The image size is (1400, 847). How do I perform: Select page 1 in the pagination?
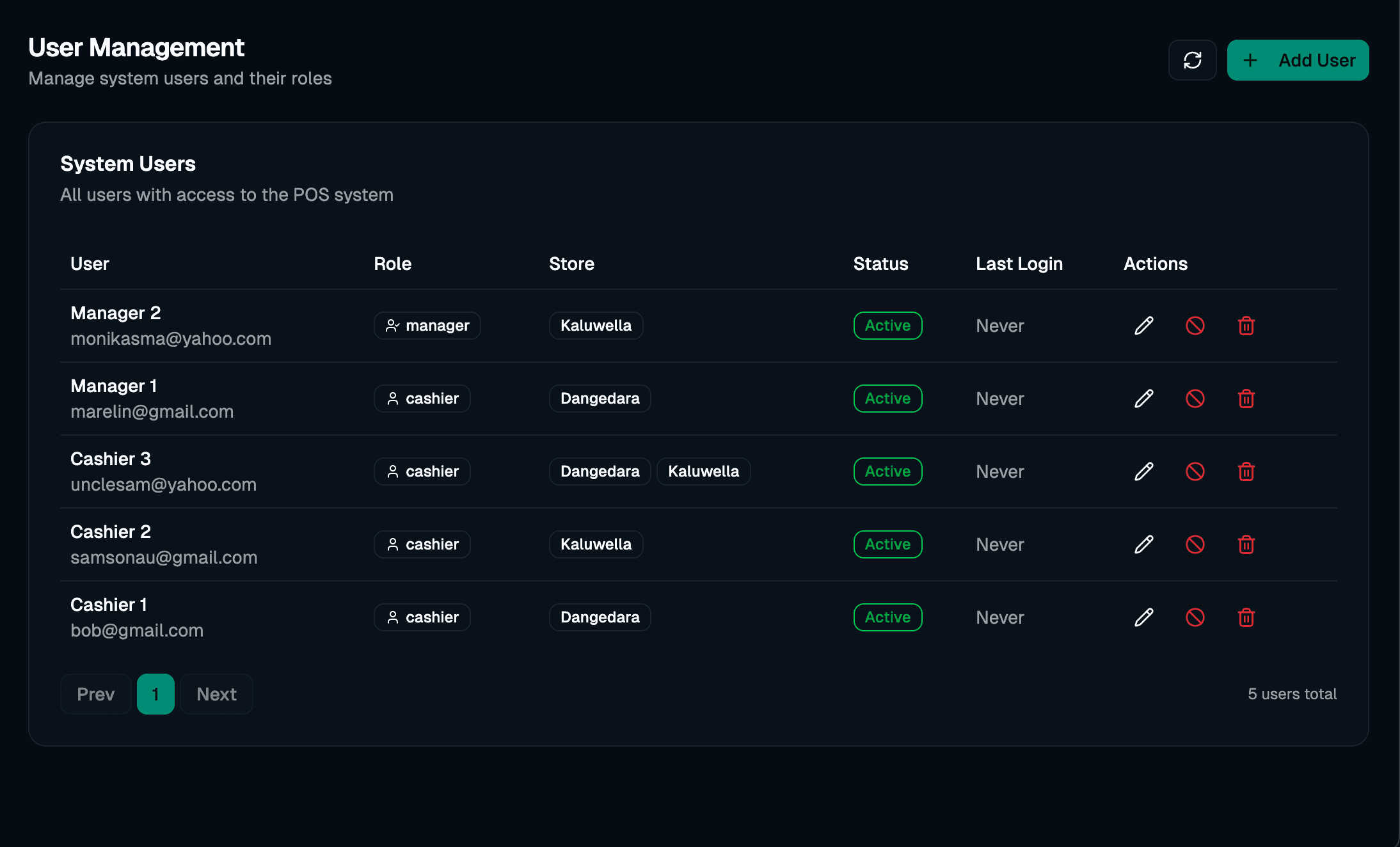(x=155, y=693)
